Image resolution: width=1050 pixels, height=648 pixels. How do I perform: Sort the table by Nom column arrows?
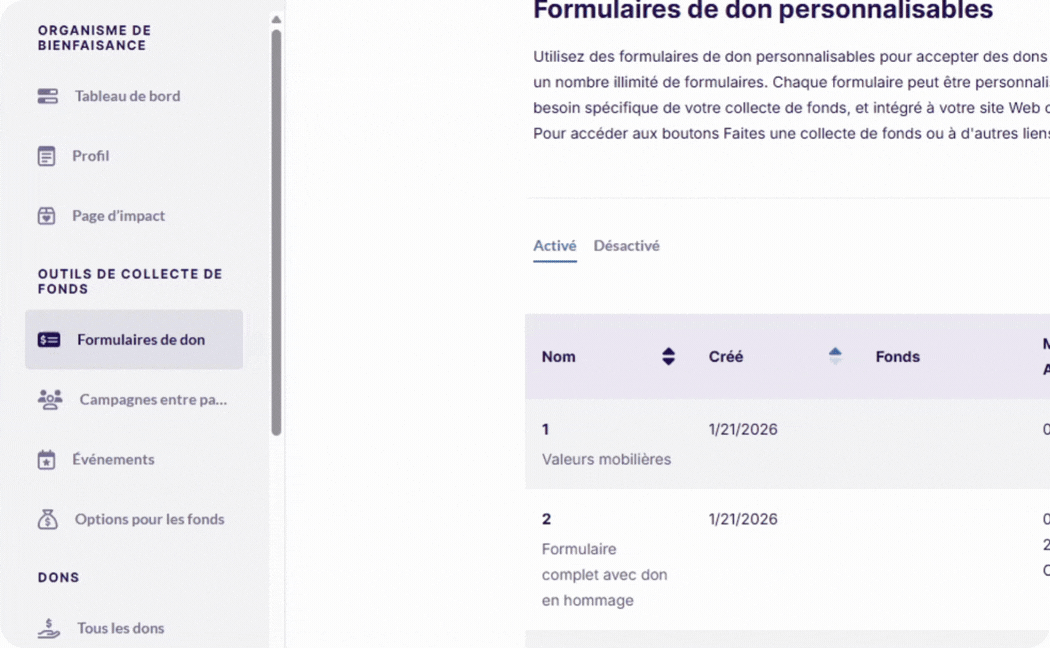(x=668, y=357)
